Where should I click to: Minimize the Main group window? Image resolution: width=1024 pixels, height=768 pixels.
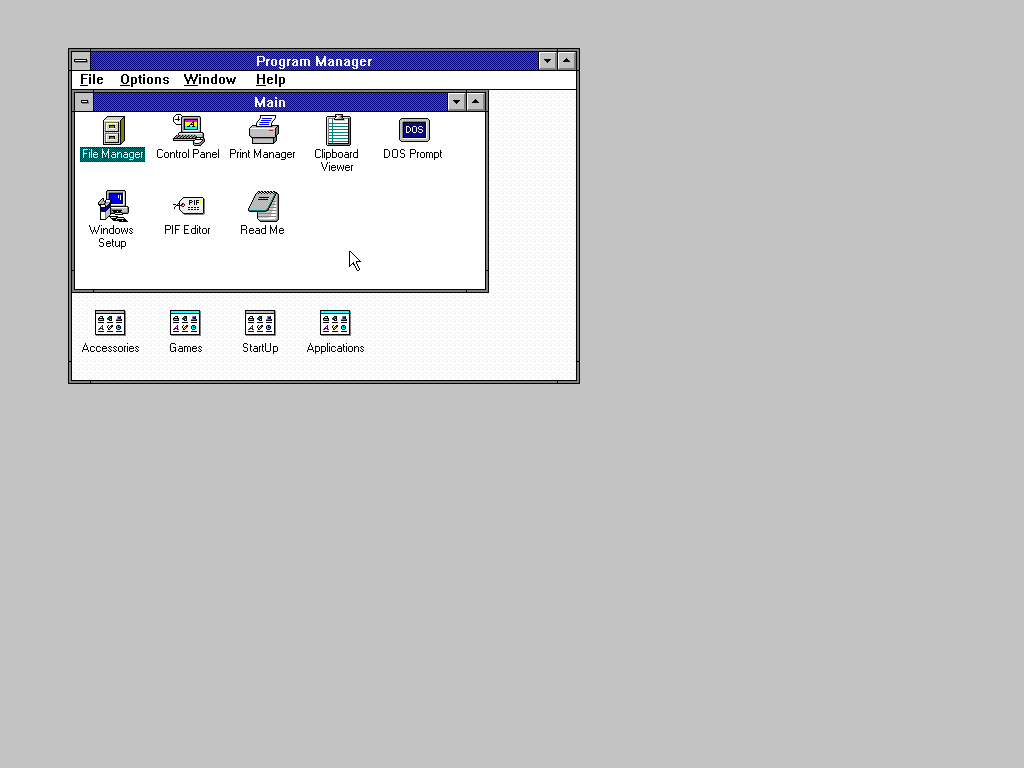tap(457, 102)
